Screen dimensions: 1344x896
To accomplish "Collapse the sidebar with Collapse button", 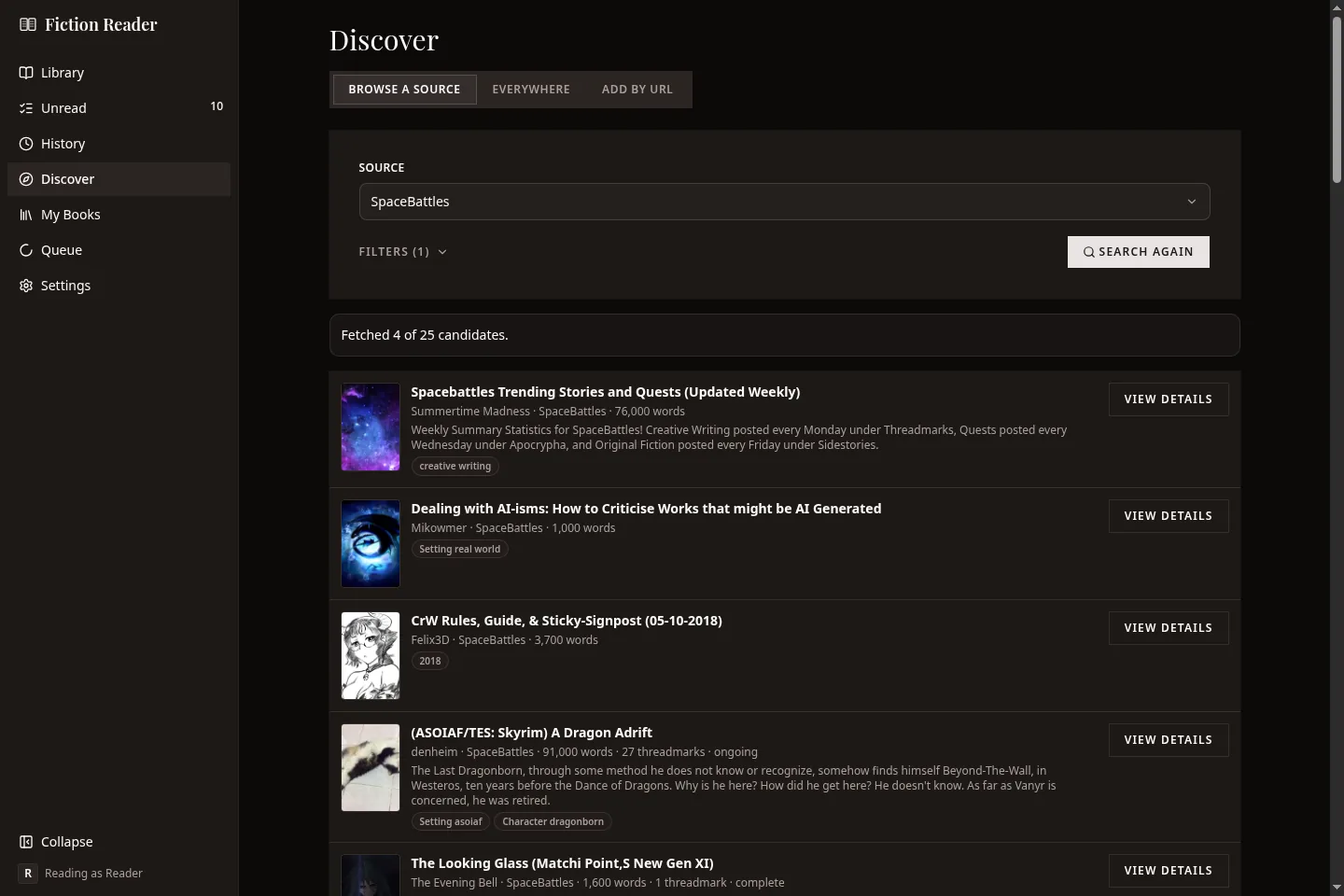I will pyautogui.click(x=119, y=842).
